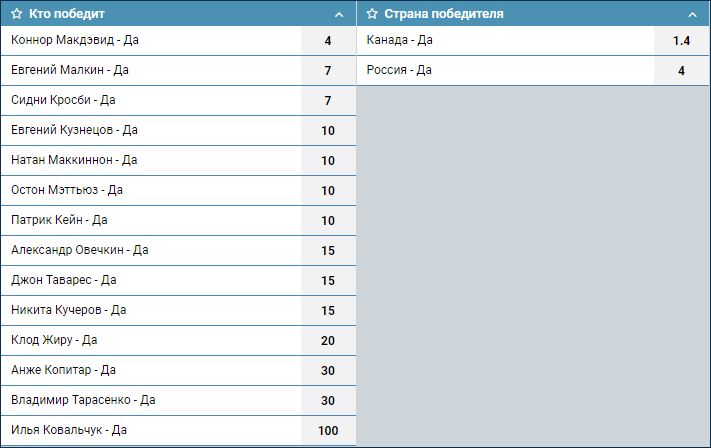Select odds 15 for Александр Овечкин
Screen dimensions: 711x448
[x=328, y=250]
